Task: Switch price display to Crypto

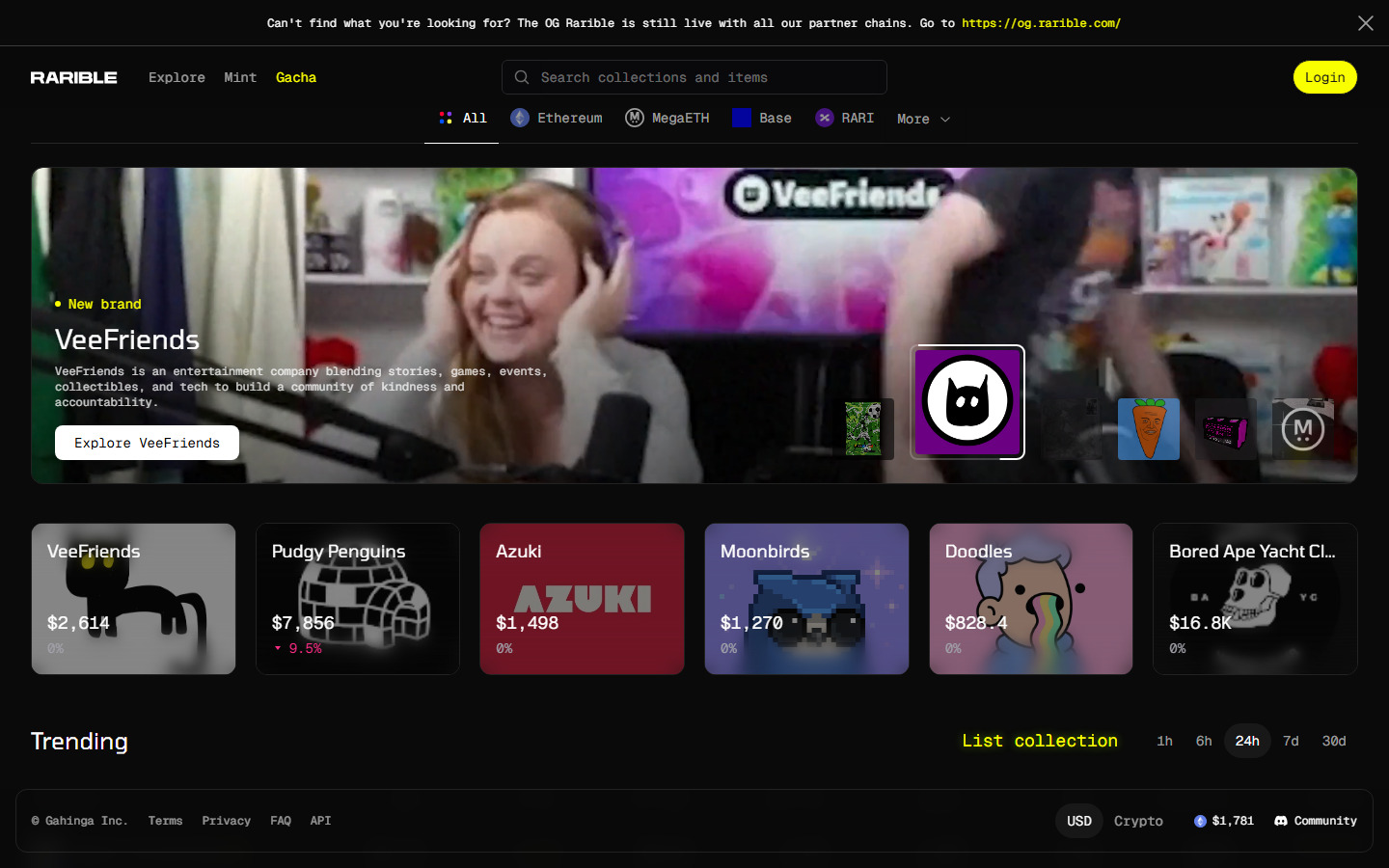Action: [1138, 821]
